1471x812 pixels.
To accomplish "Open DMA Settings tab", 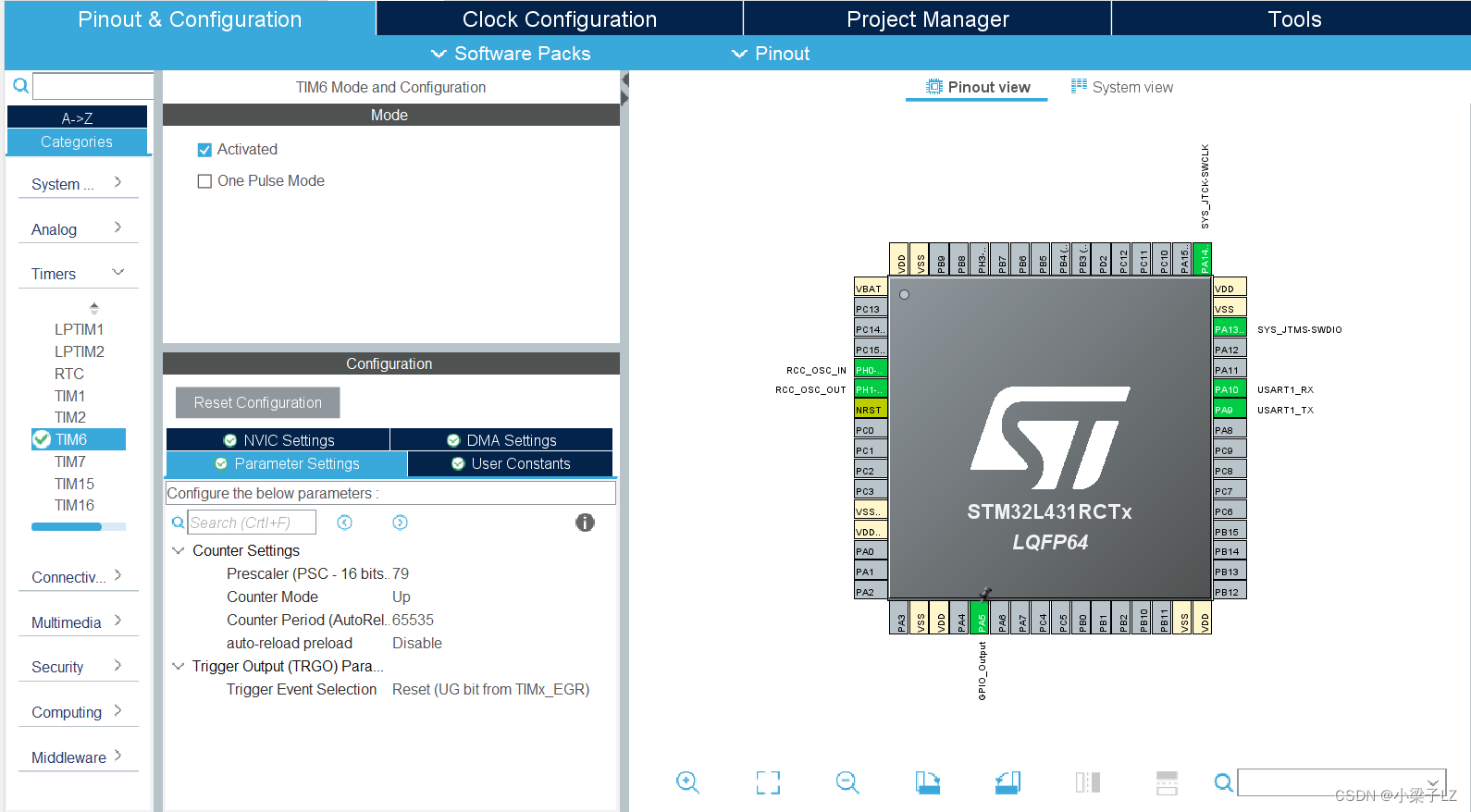I will [x=501, y=440].
